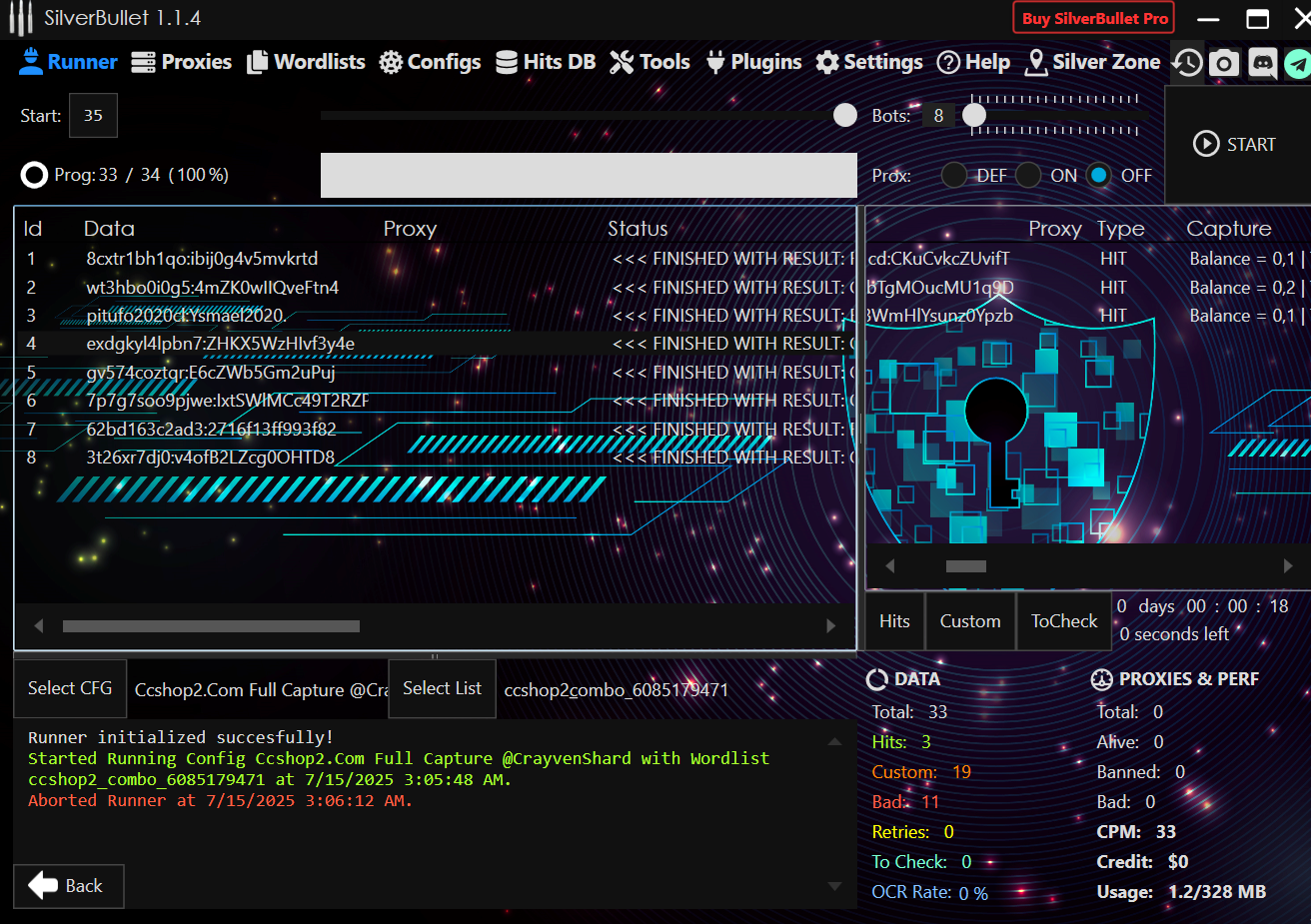Click the Start index input field
This screenshot has height=924, width=1311.
click(x=93, y=116)
